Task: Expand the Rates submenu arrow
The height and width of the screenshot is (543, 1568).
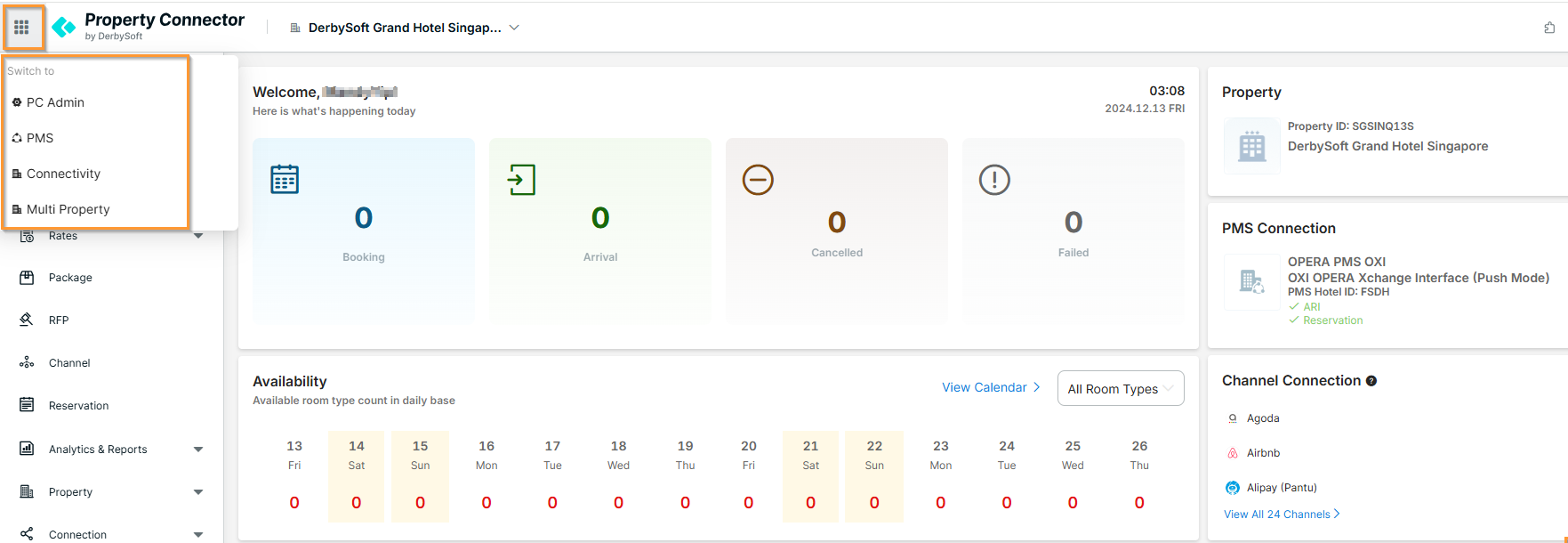Action: (198, 236)
